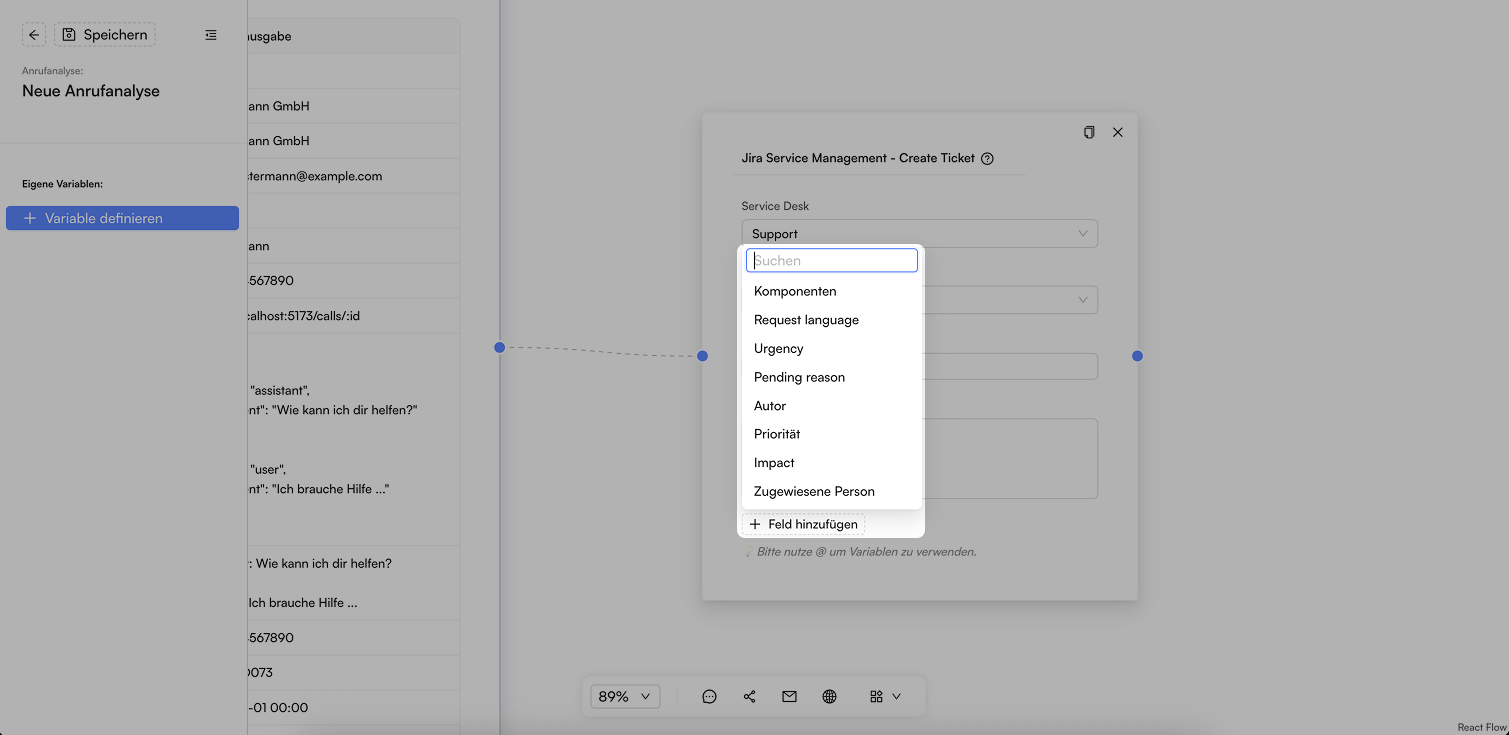Click the duplicate node icon
The image size is (1509, 735).
pyautogui.click(x=1090, y=132)
